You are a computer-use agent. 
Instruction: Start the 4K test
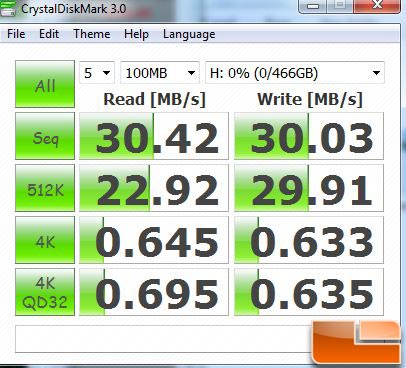(x=45, y=240)
